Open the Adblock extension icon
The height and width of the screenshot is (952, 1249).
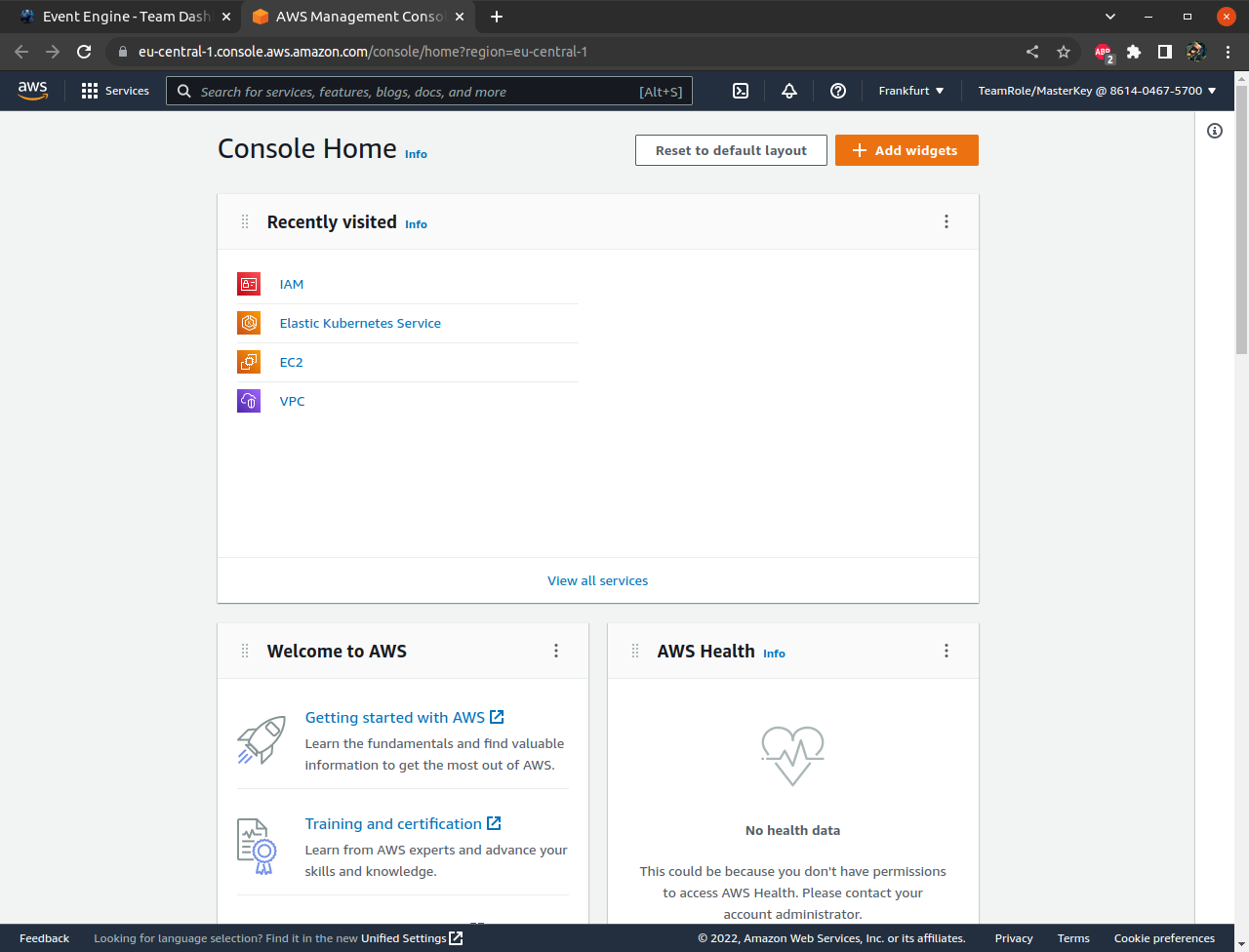1103,53
